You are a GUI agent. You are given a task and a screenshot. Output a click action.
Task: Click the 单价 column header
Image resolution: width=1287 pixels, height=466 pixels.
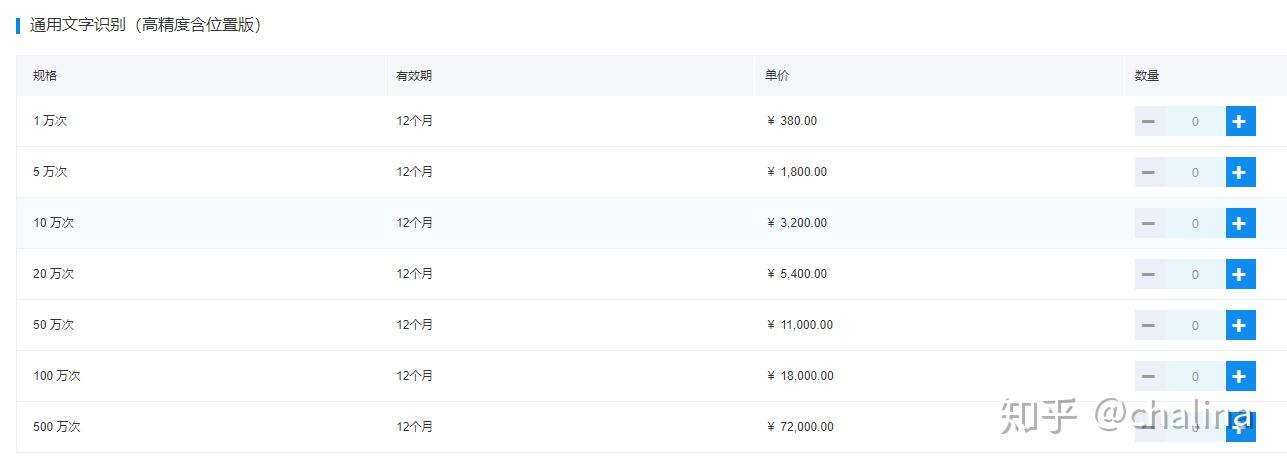pyautogui.click(x=777, y=76)
